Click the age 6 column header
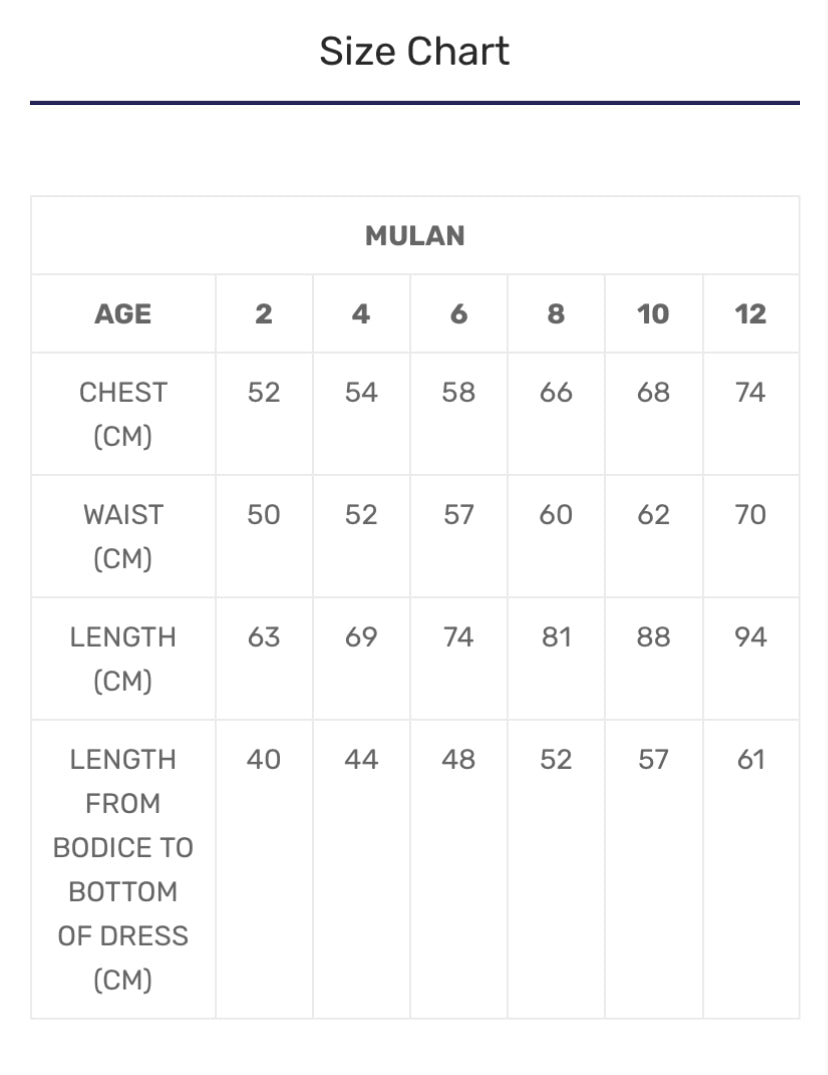 tap(458, 314)
